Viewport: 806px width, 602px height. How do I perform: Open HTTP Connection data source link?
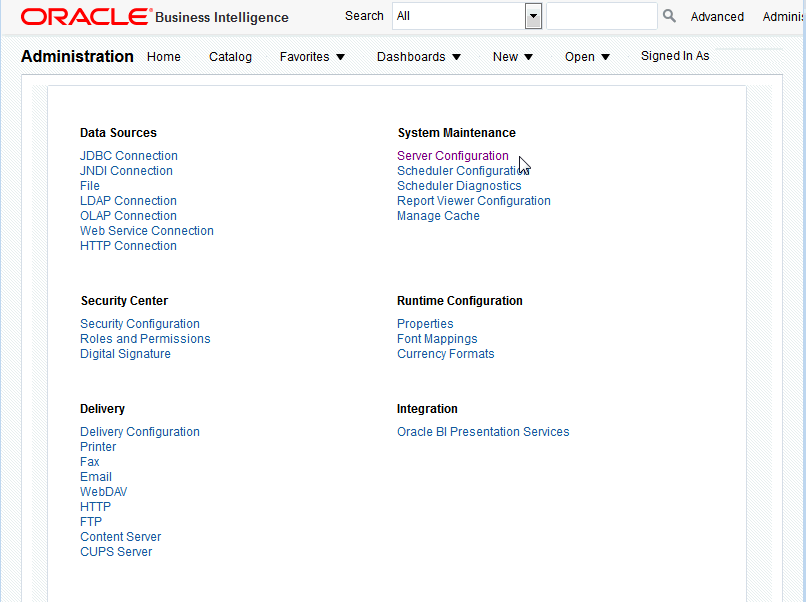(128, 246)
